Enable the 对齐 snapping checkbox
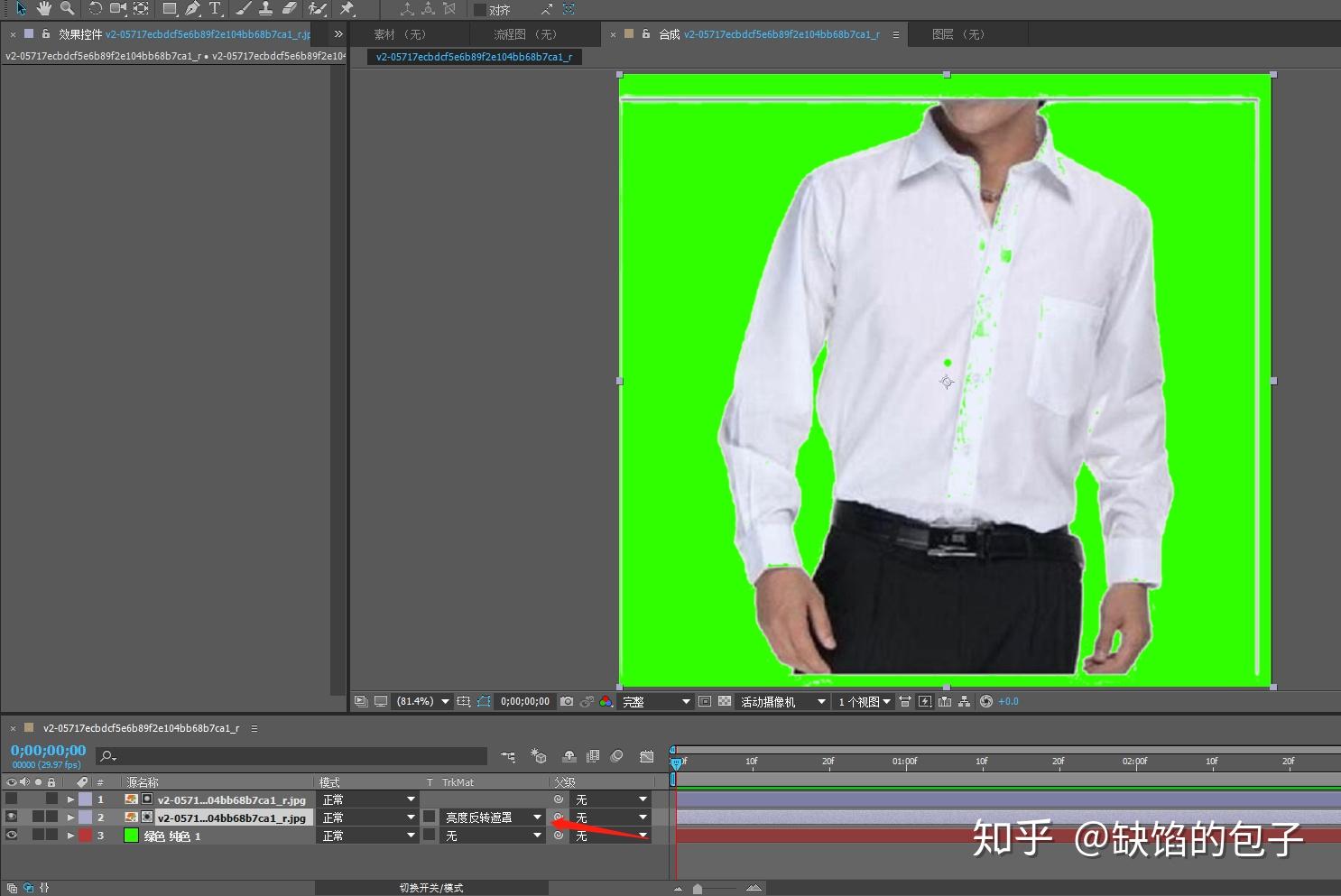 point(480,10)
